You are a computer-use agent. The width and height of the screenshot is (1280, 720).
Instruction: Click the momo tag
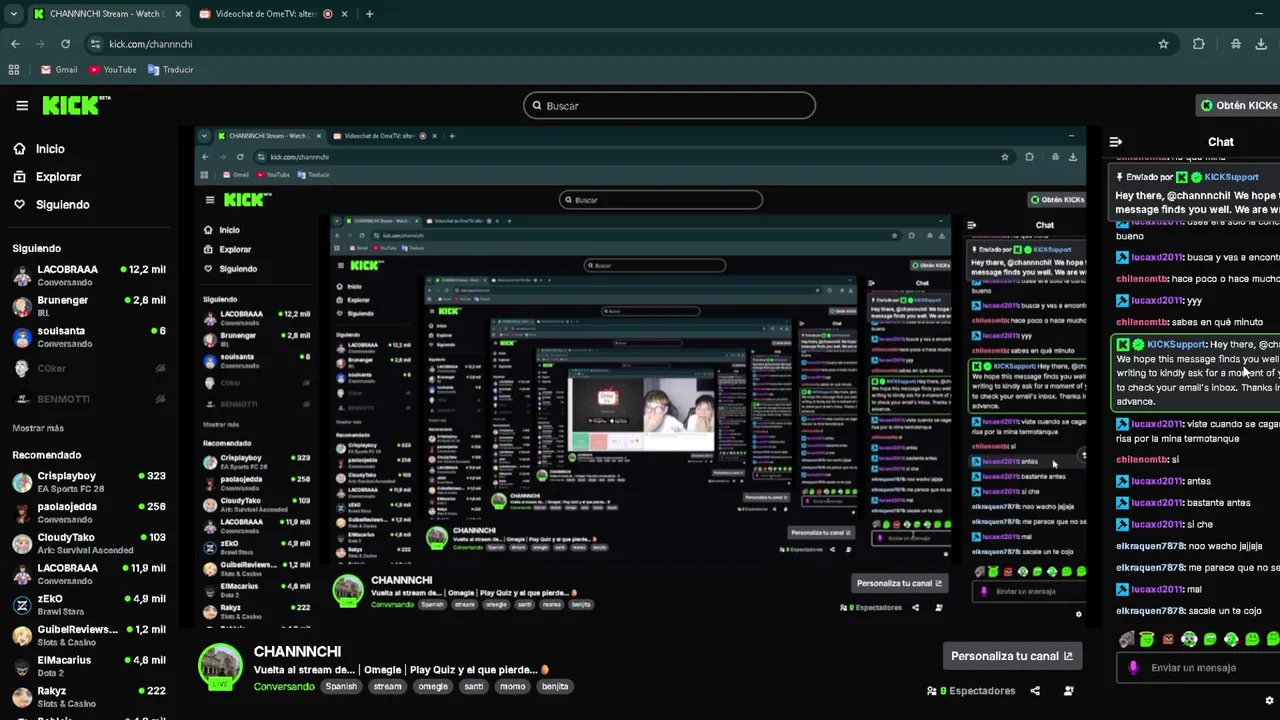(513, 687)
